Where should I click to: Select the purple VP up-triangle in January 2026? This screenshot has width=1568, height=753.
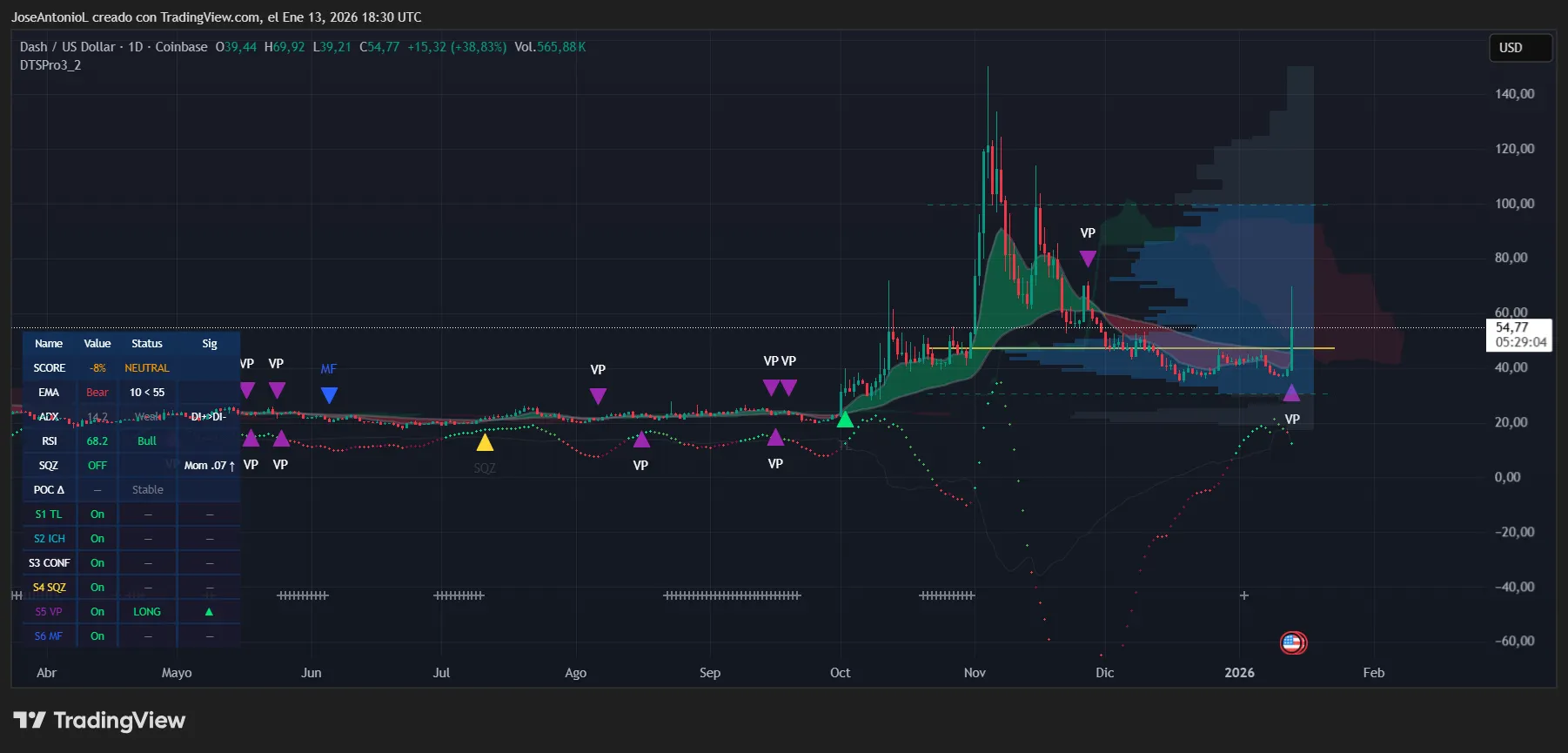(x=1291, y=393)
